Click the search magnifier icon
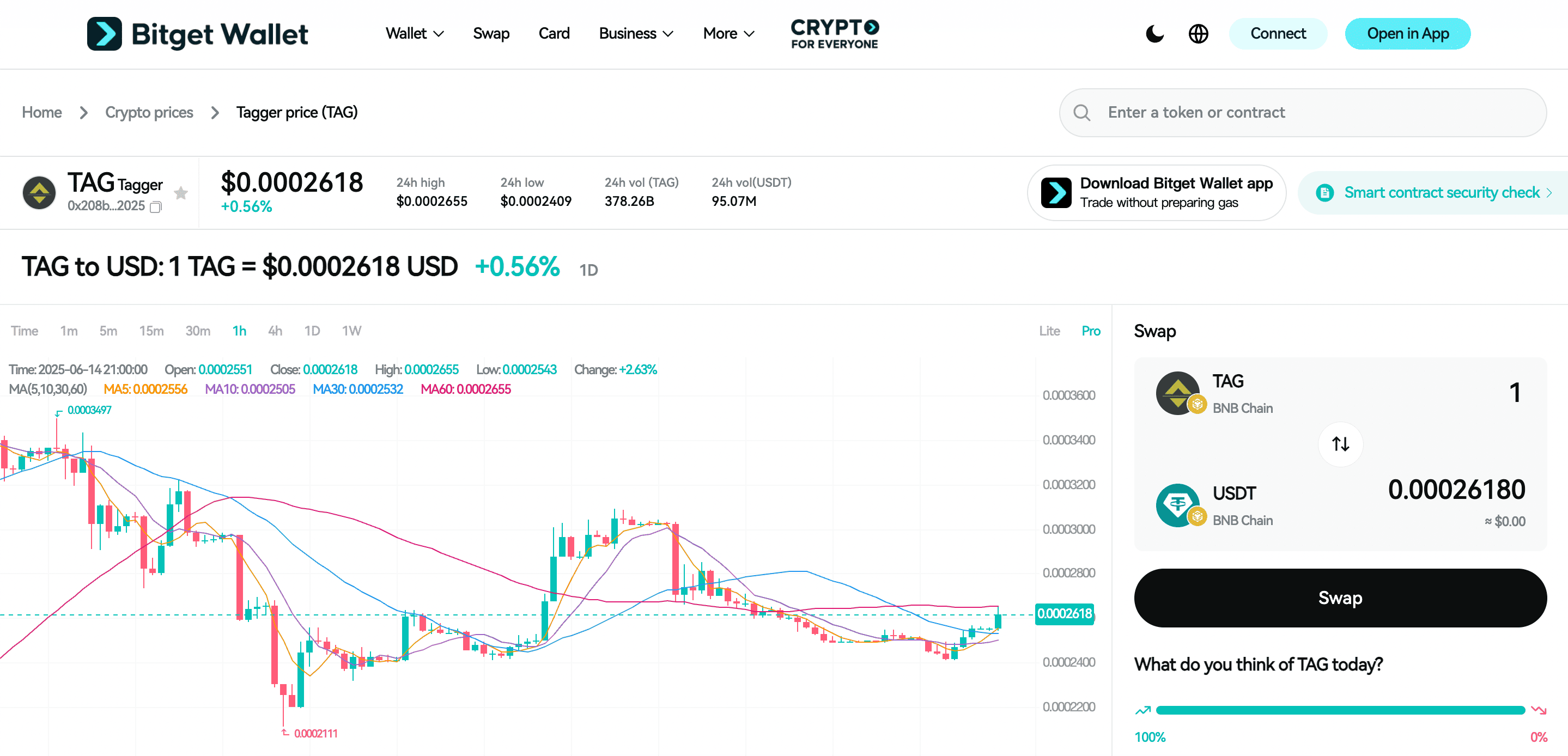 pos(1081,113)
